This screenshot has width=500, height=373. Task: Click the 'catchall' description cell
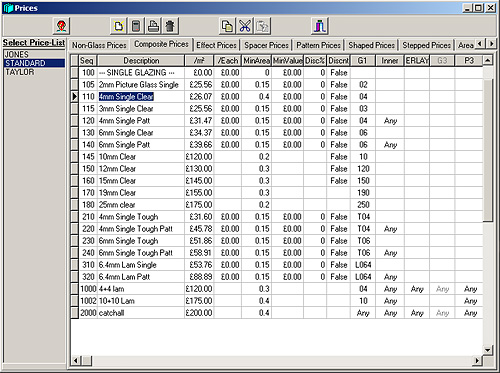coord(141,313)
